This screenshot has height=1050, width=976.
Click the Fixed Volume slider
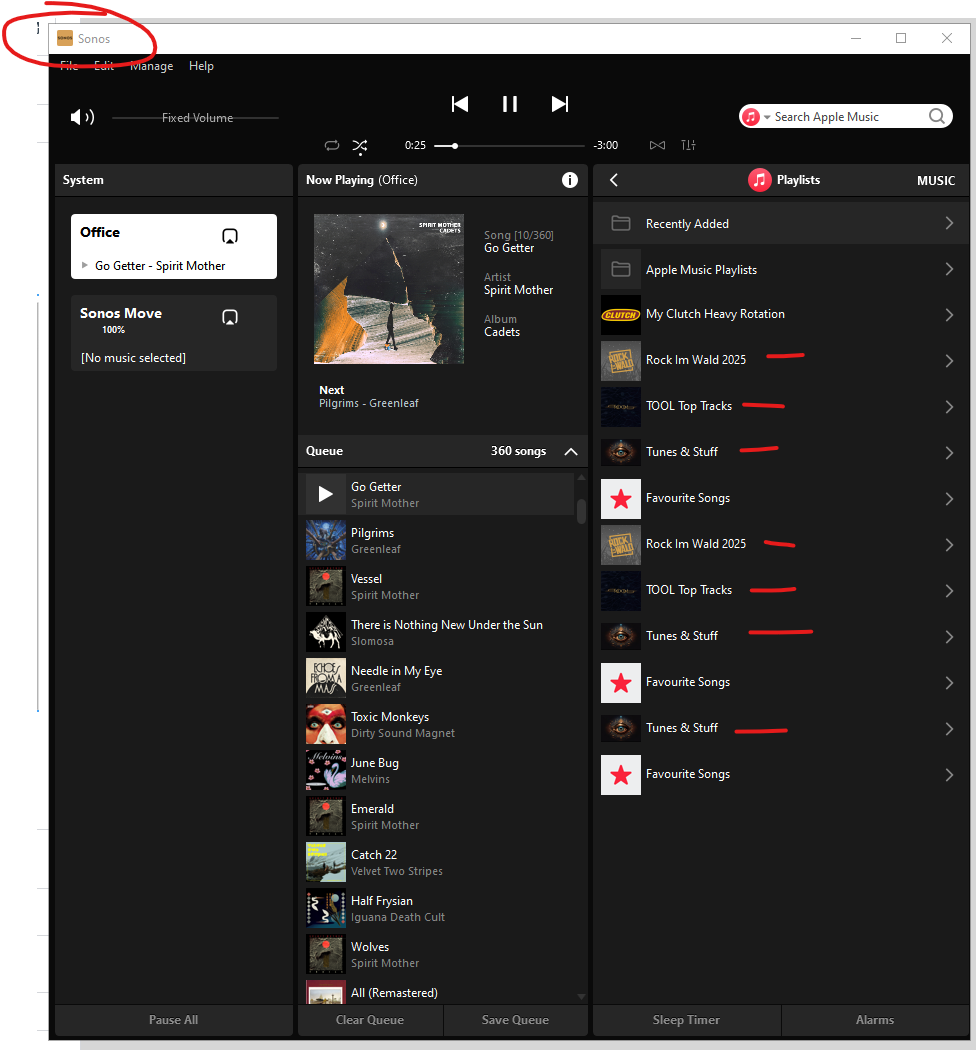tap(195, 118)
